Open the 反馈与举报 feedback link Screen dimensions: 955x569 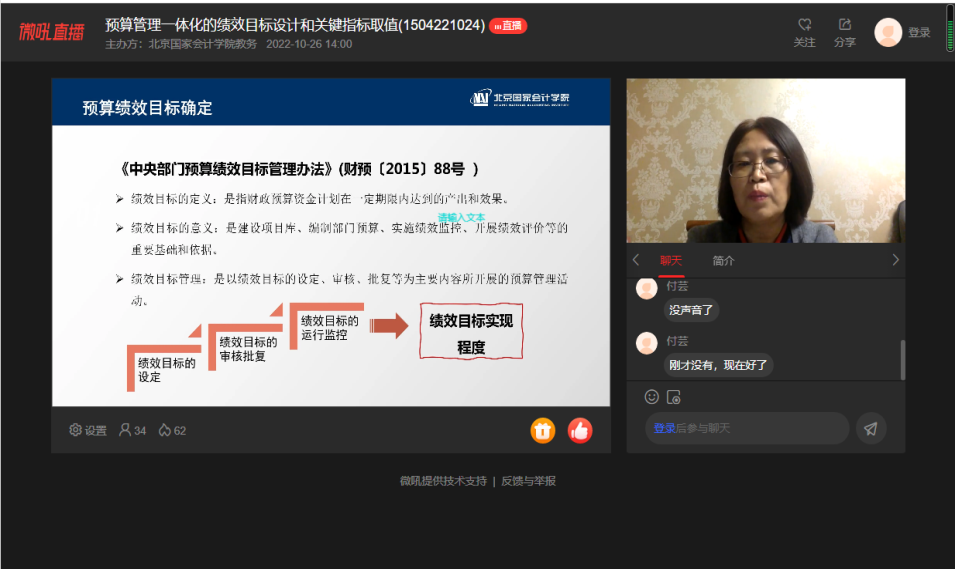(528, 481)
